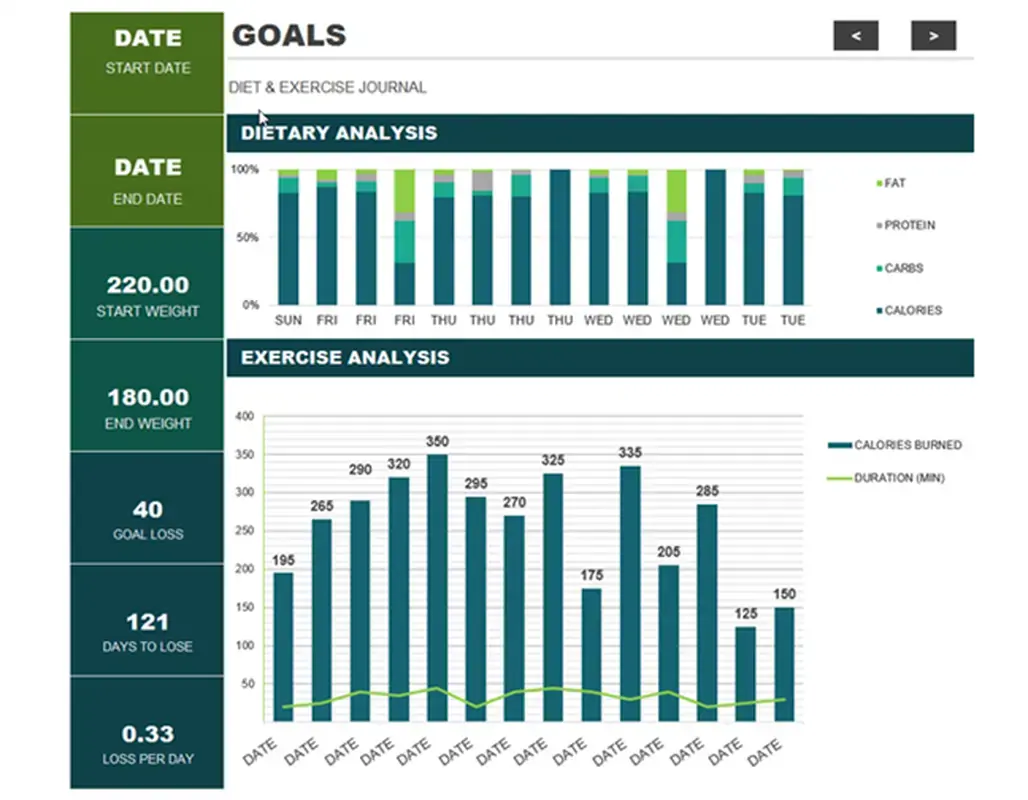Click the next arrow button
1028x800 pixels.
pos(933,36)
